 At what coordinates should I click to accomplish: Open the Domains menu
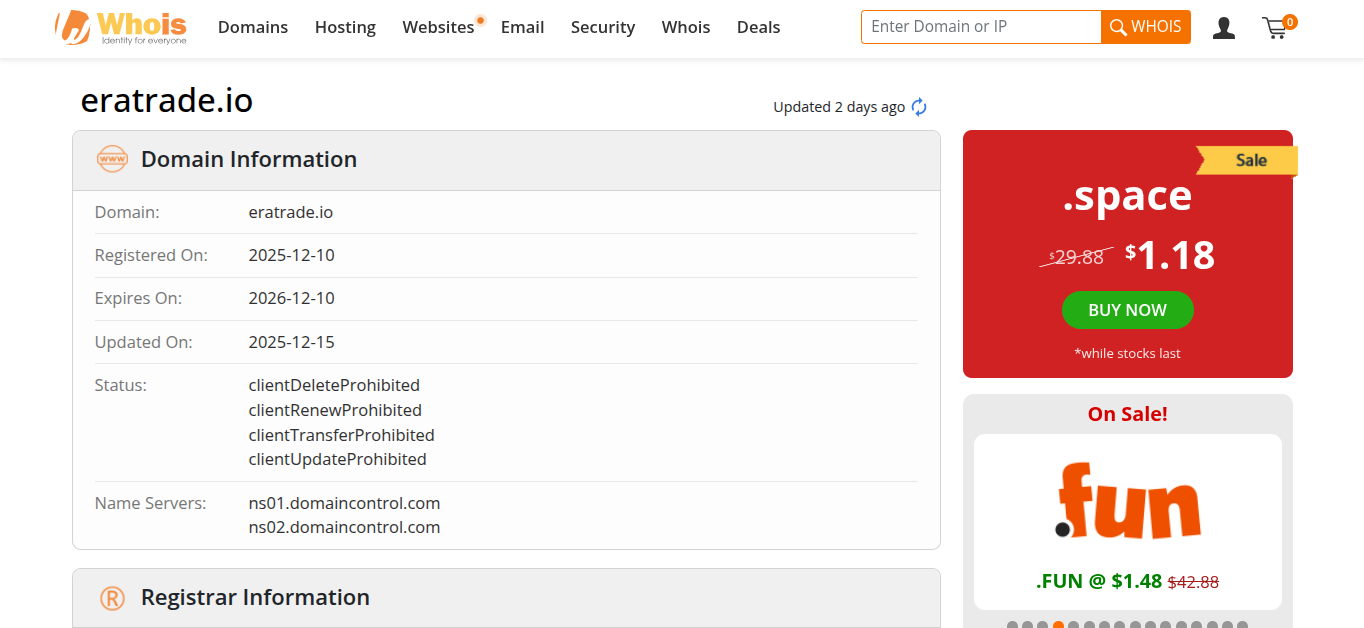253,27
